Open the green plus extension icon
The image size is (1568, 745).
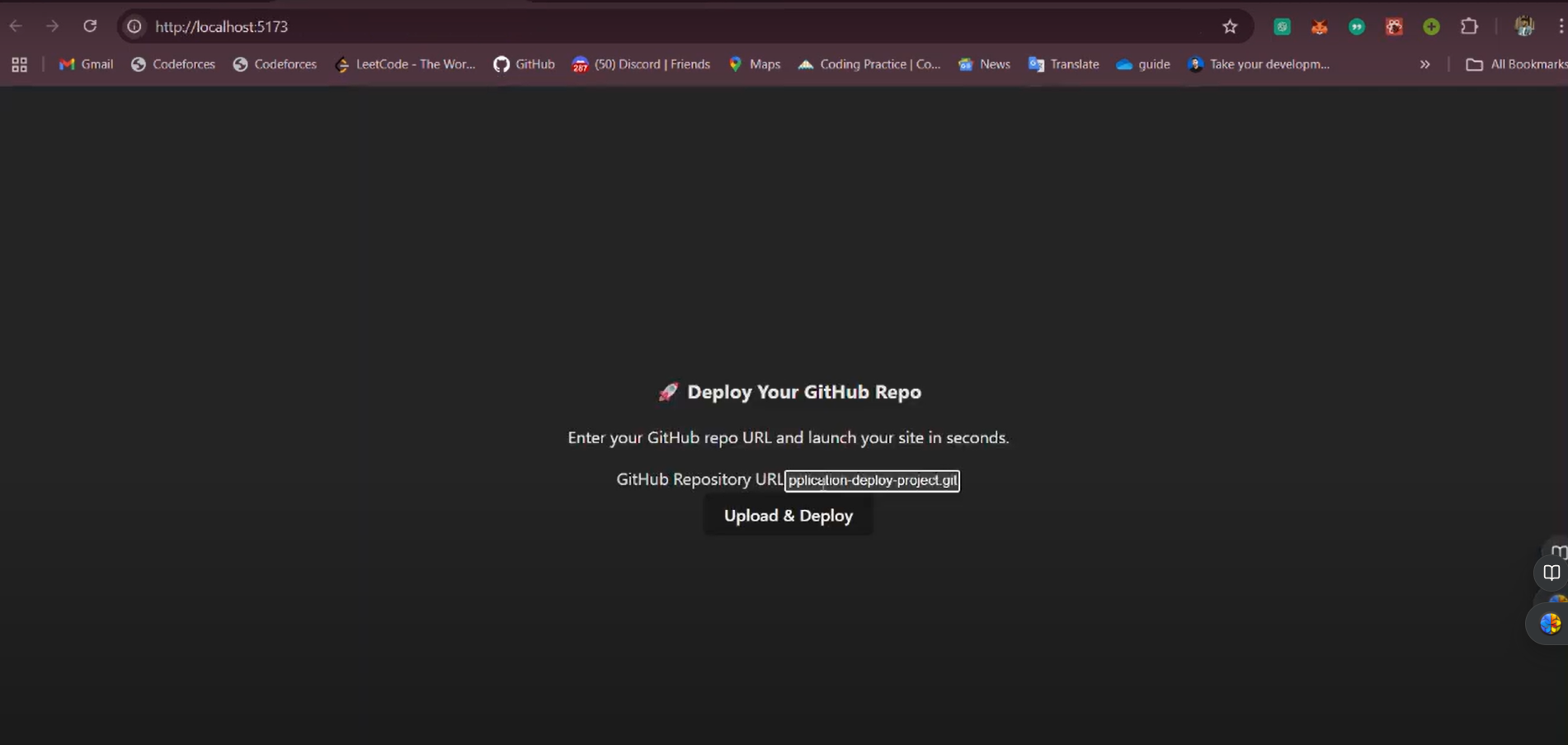pos(1431,26)
